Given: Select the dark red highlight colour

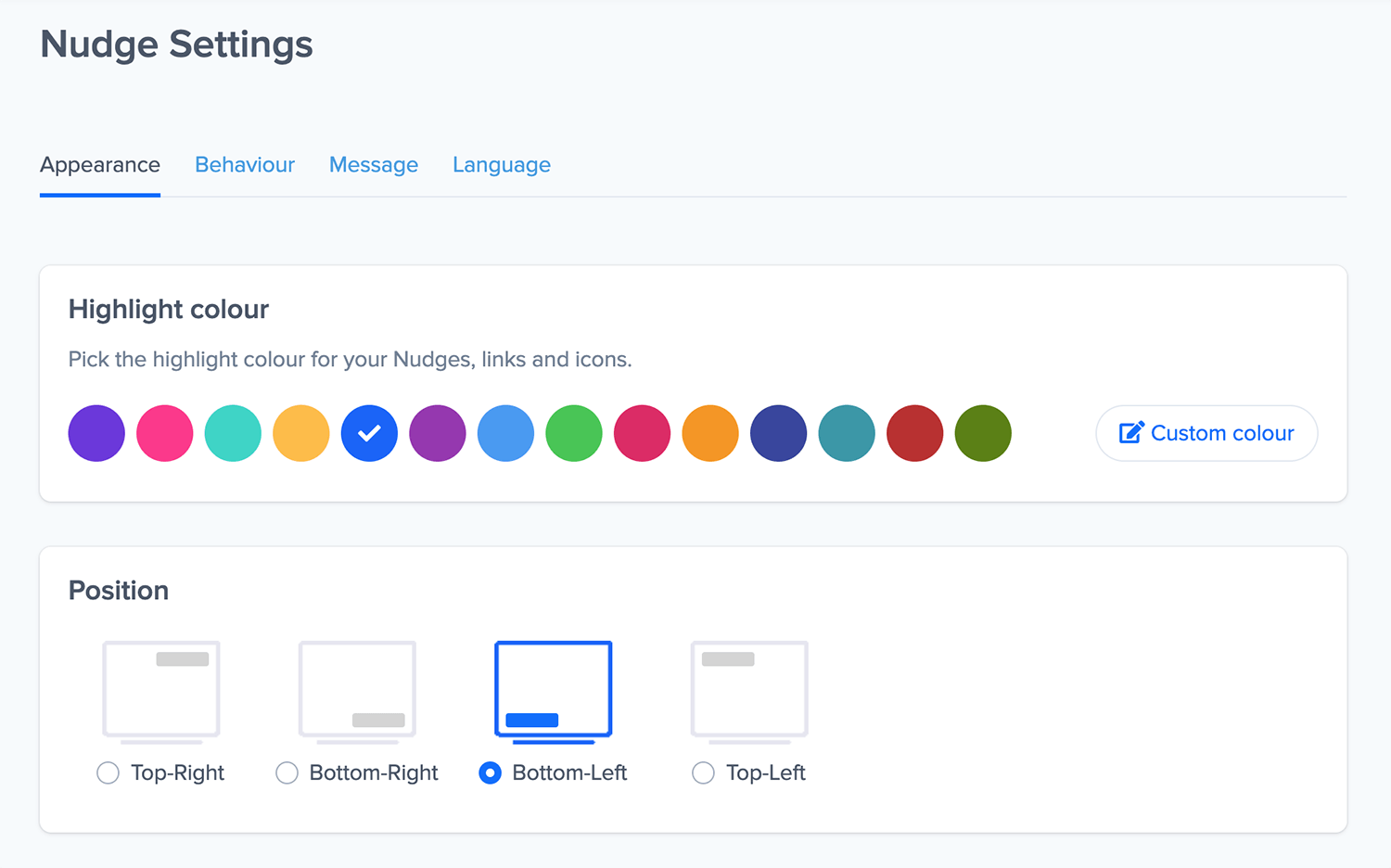Looking at the screenshot, I should point(915,433).
